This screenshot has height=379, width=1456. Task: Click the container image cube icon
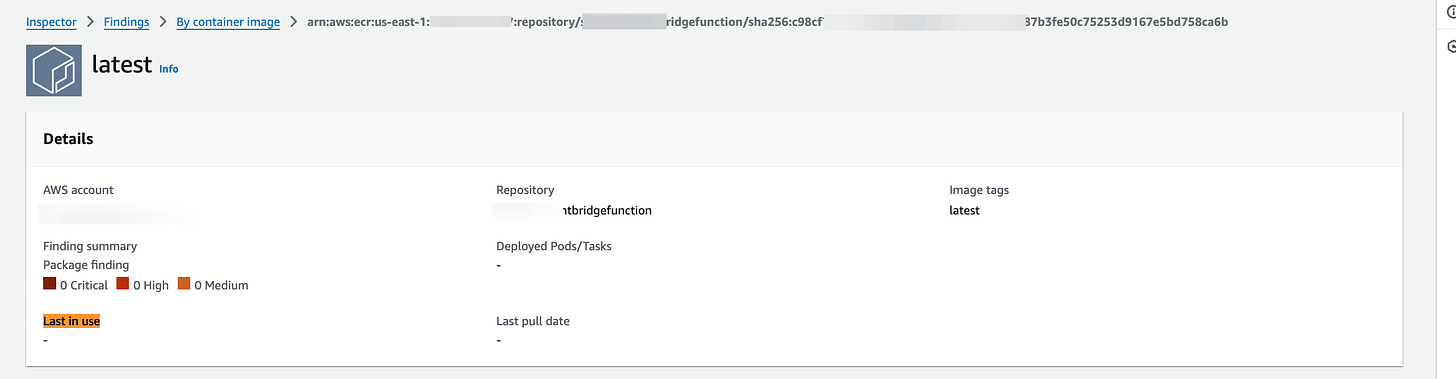pyautogui.click(x=54, y=69)
